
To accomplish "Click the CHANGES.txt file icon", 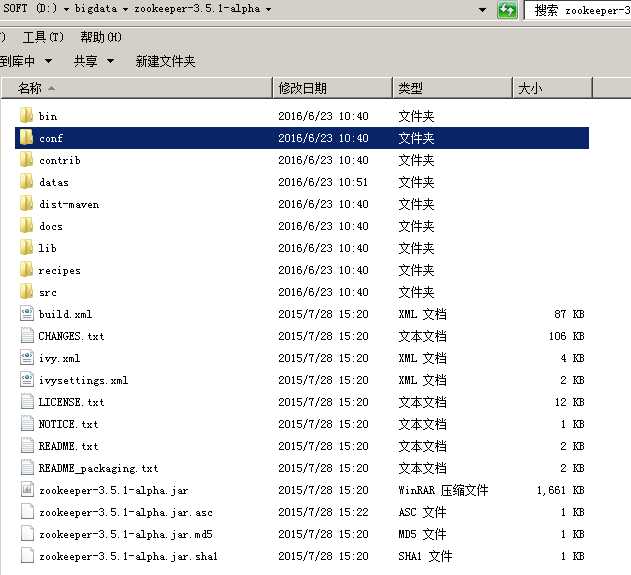I will click(27, 336).
